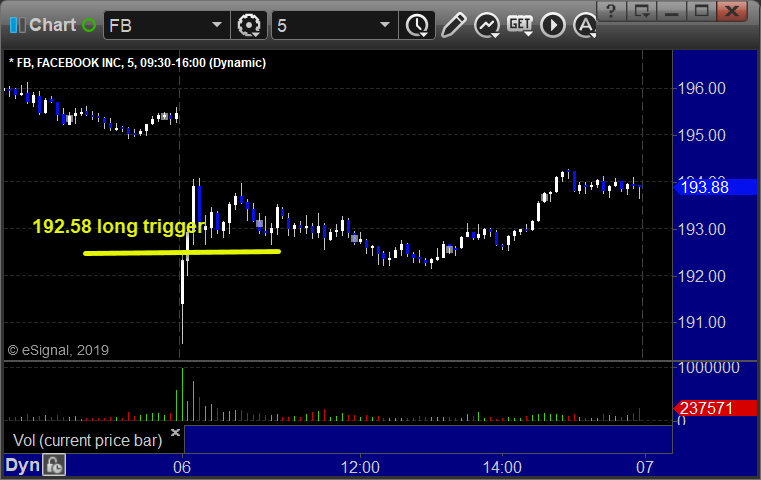Select the yellow trigger line on chart

coord(182,252)
